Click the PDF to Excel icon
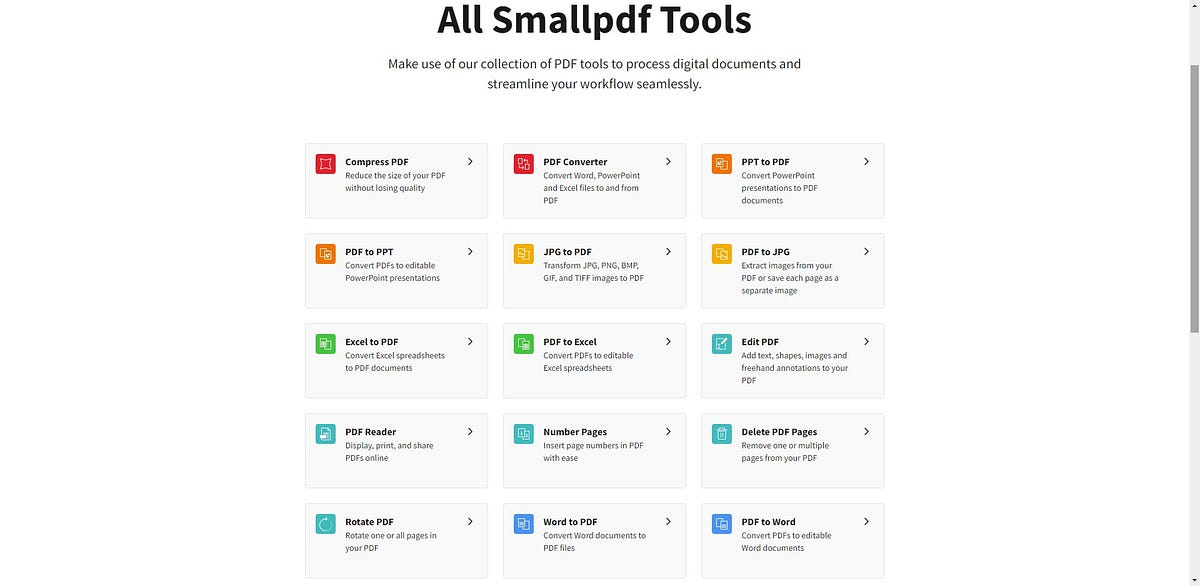 click(524, 344)
